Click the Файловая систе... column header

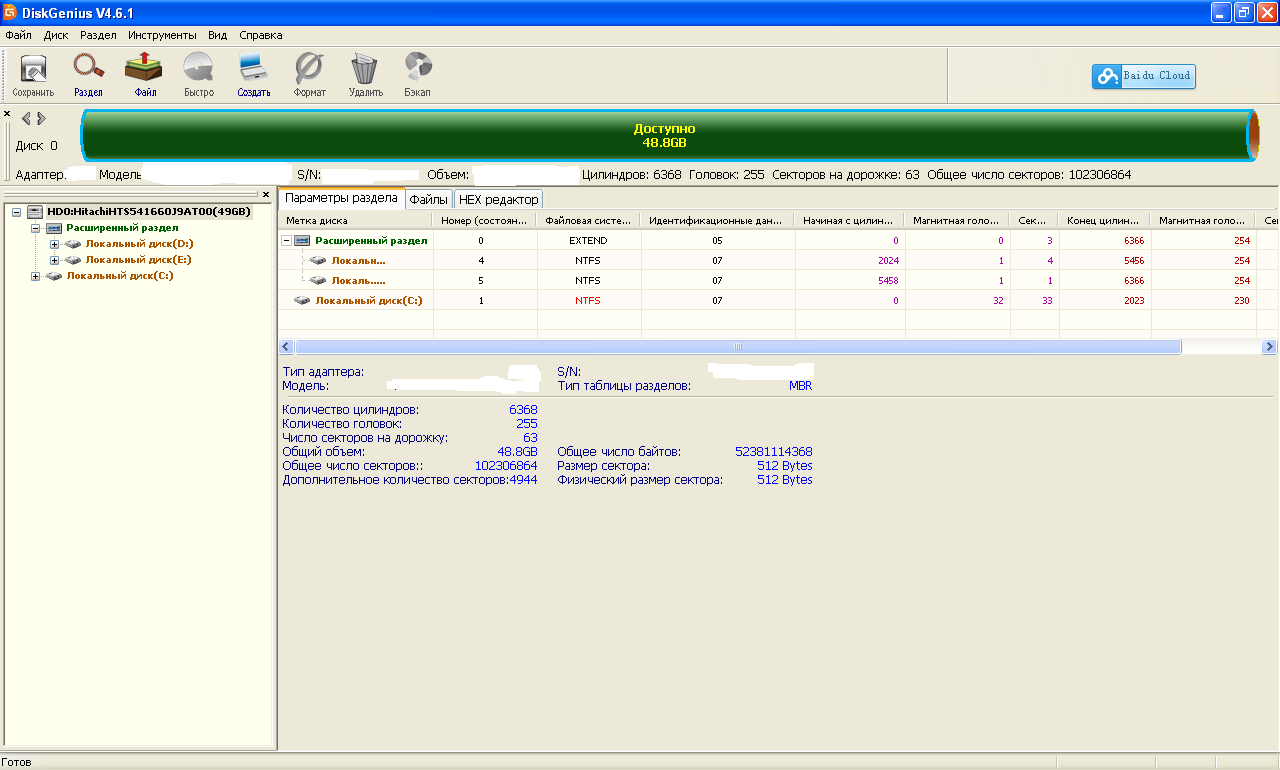[588, 220]
